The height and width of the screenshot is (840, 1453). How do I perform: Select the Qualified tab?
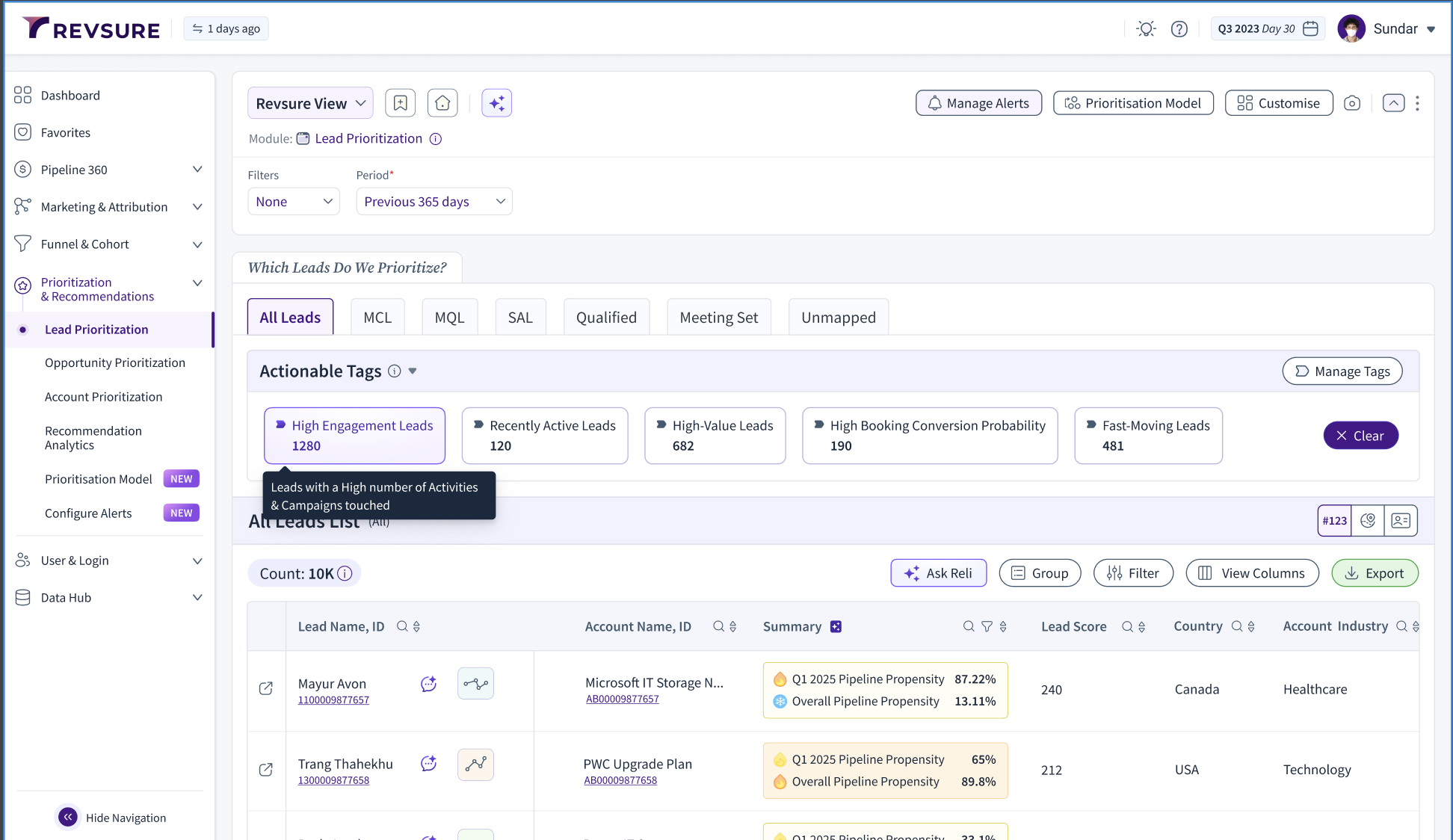606,317
